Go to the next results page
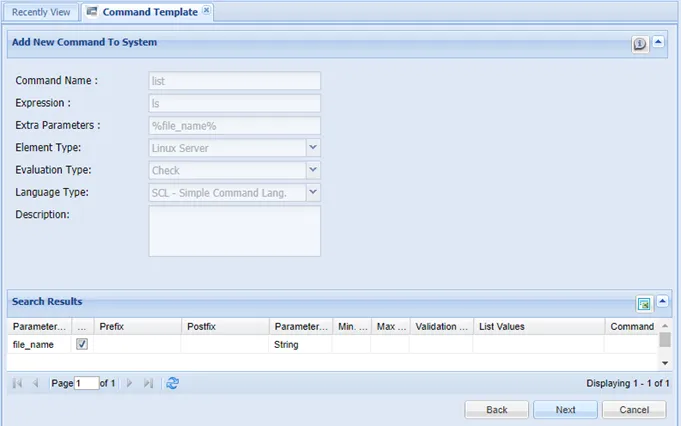 click(x=130, y=383)
